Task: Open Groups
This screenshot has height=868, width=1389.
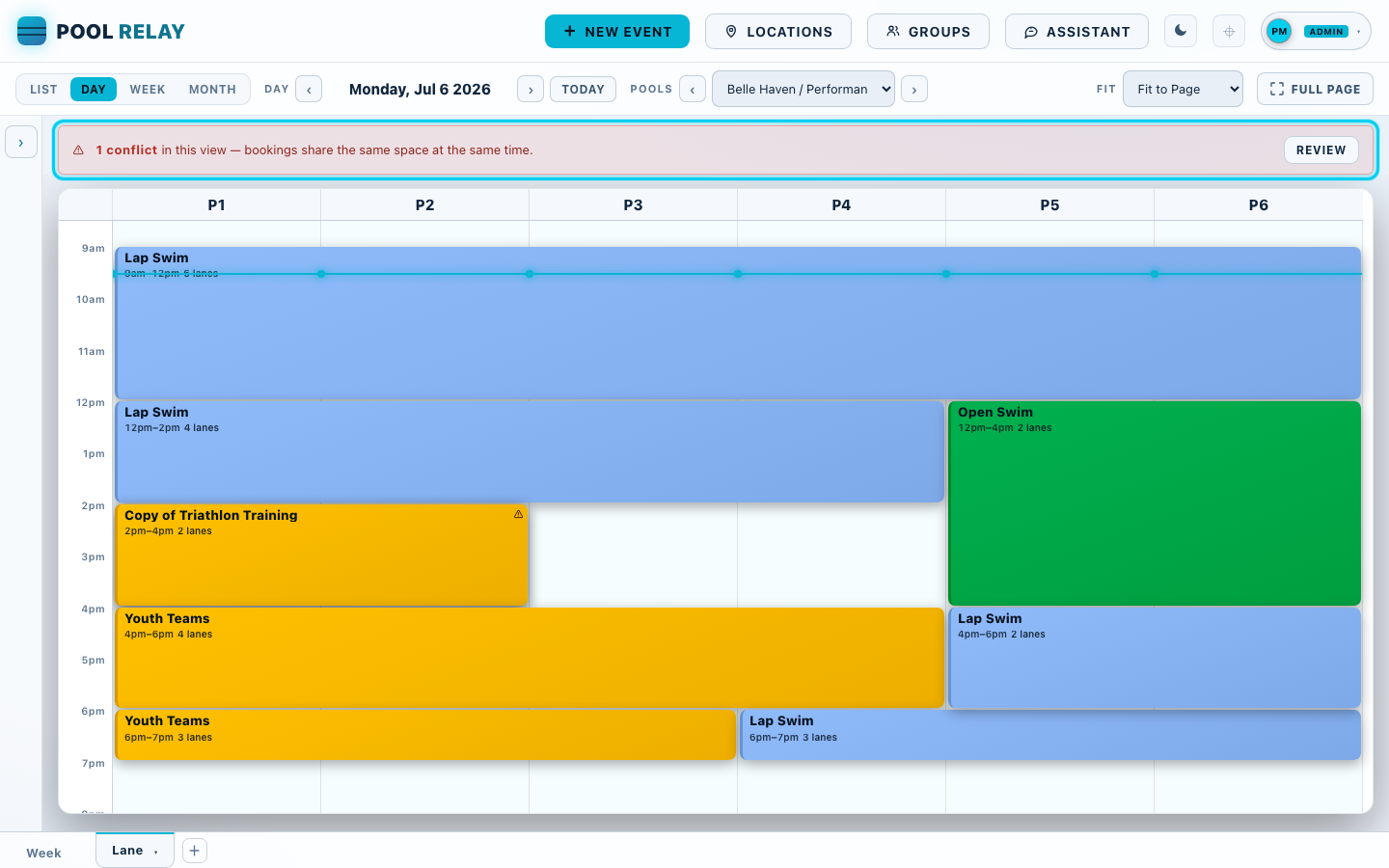Action: pos(928,31)
